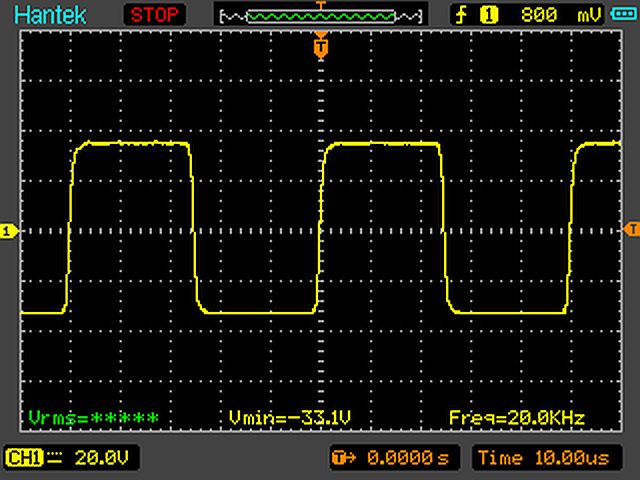Click the cyan battery or USB status icon
640x480 pixels.
(x=623, y=14)
